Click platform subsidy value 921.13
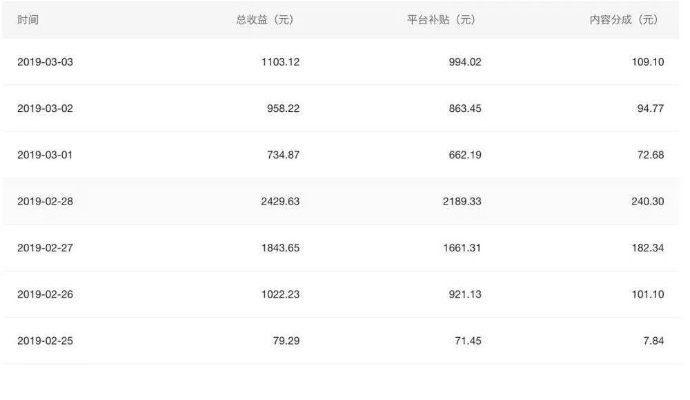Image resolution: width=690 pixels, height=400 pixels. point(465,294)
